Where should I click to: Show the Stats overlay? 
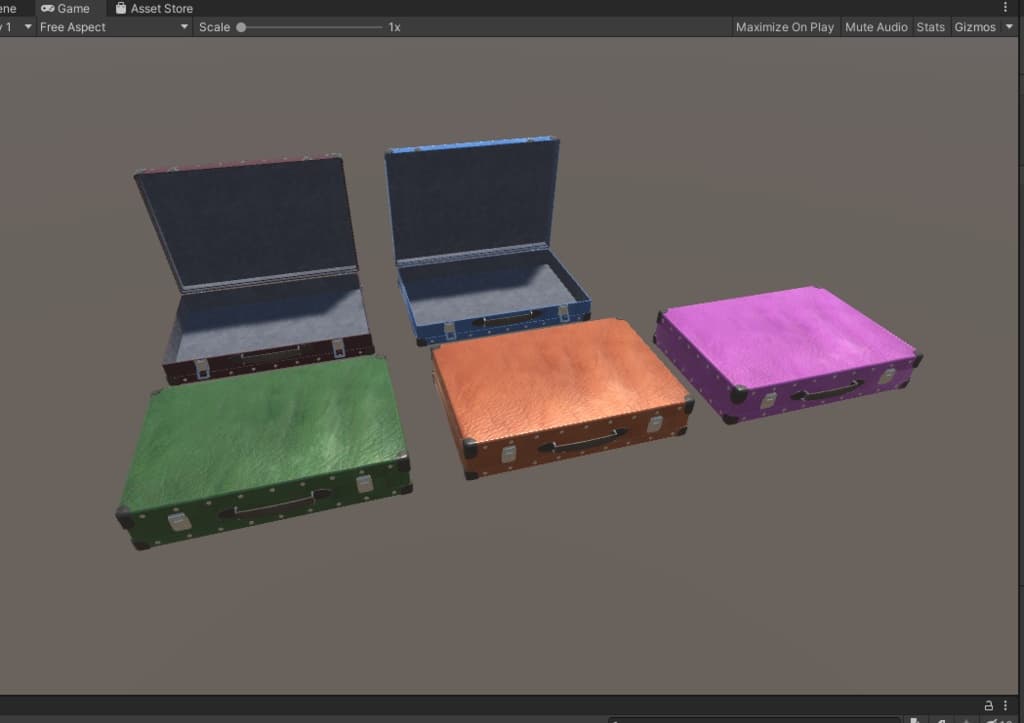click(x=930, y=27)
